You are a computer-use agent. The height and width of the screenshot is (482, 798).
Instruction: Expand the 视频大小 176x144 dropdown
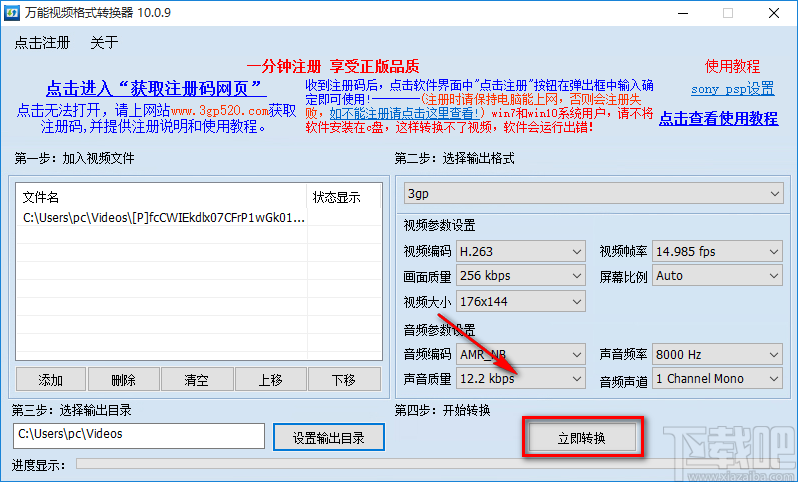tap(521, 301)
